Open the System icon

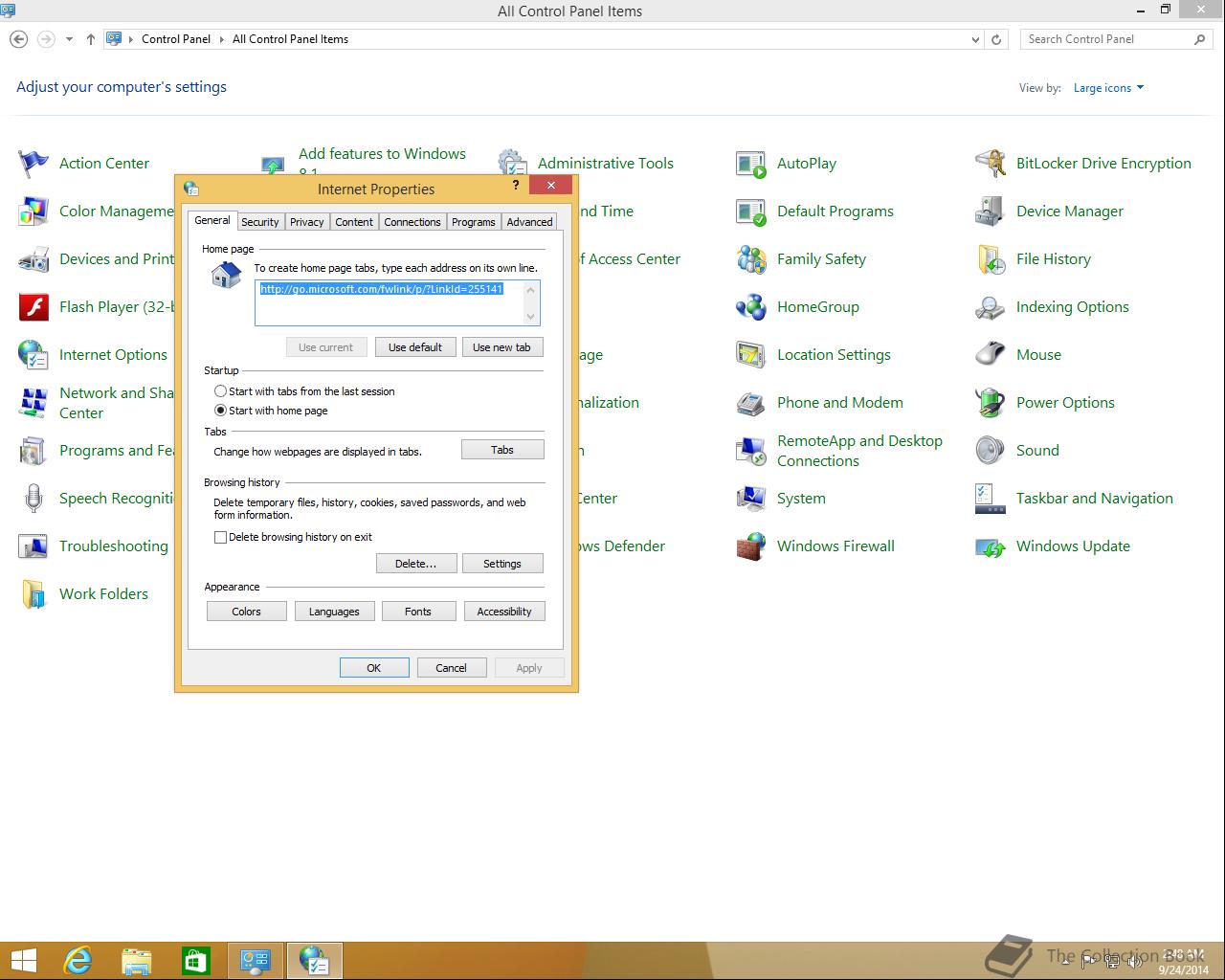(751, 499)
